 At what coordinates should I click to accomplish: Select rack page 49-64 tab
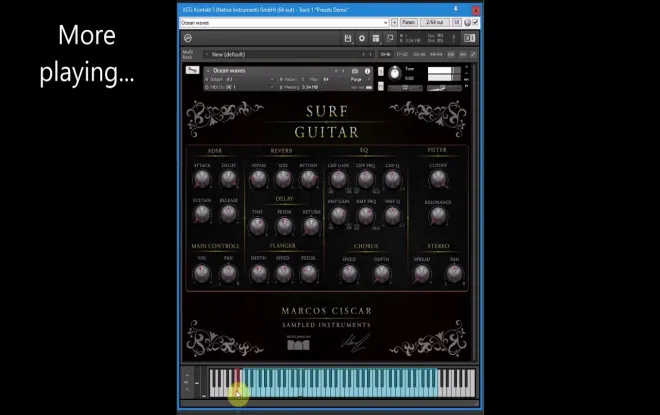coord(436,54)
